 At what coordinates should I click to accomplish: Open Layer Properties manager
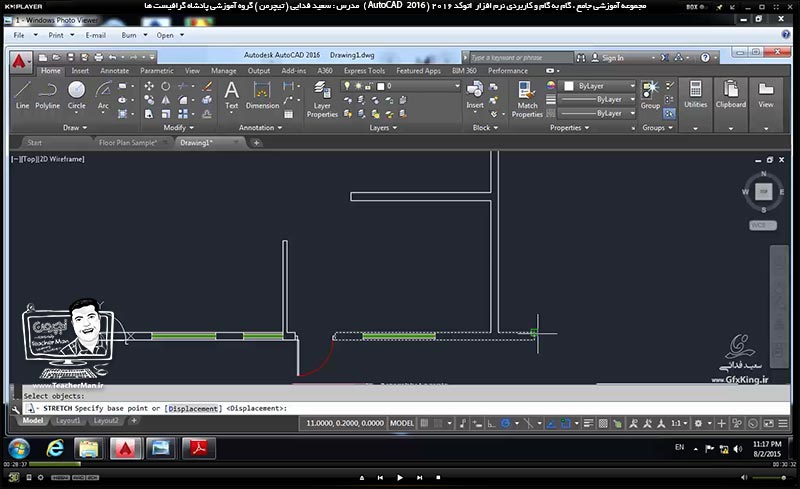[322, 100]
